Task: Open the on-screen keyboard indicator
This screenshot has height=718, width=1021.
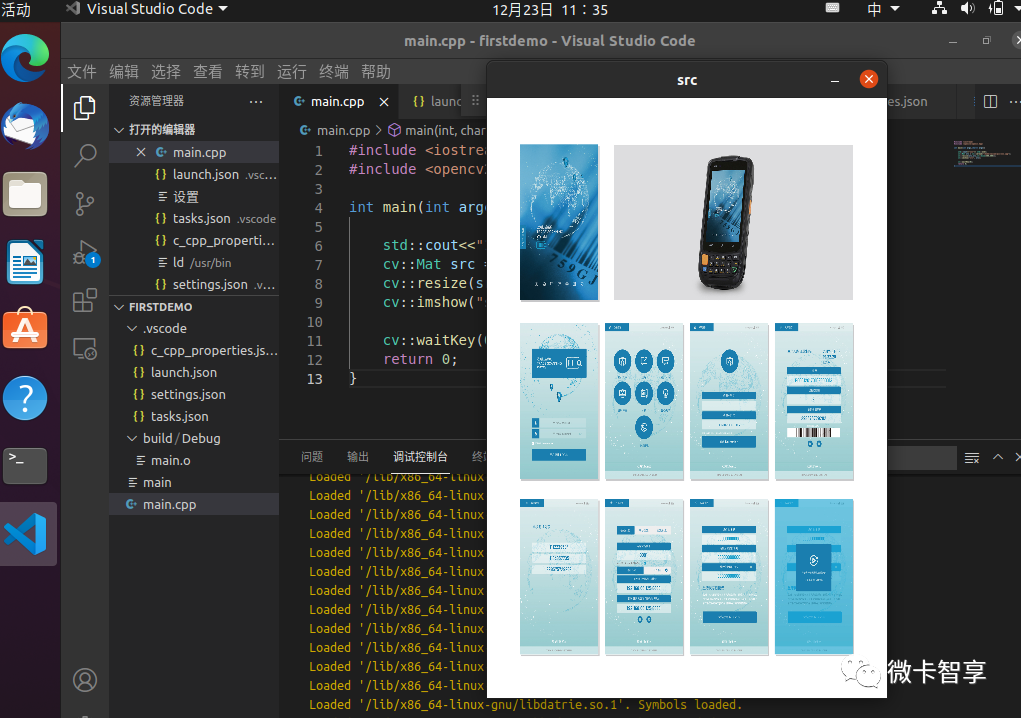Action: tap(832, 8)
